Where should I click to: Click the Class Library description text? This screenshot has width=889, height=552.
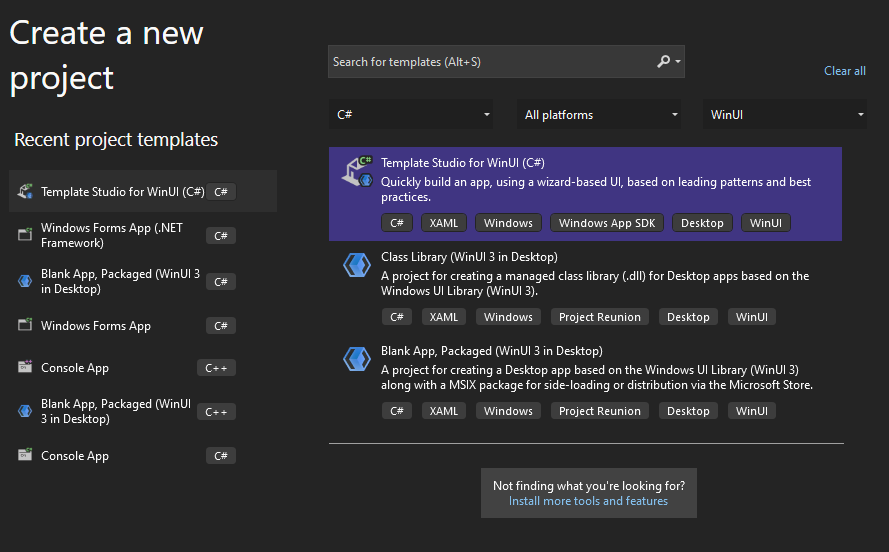click(595, 283)
